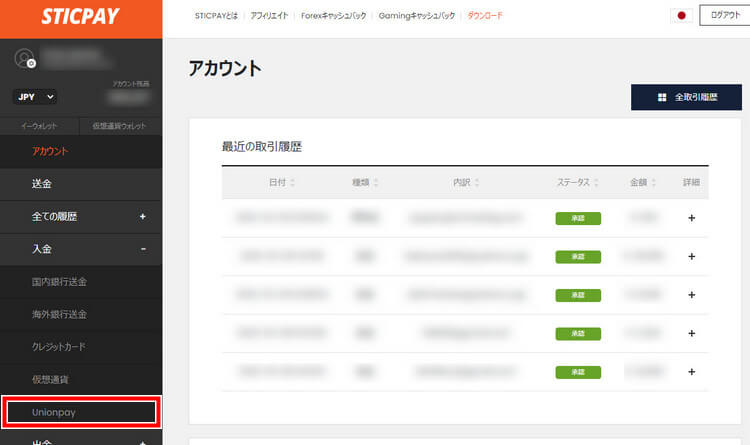Image resolution: width=750 pixels, height=445 pixels.
Task: Open 全取引履歴 full transaction history
Action: 686,97
